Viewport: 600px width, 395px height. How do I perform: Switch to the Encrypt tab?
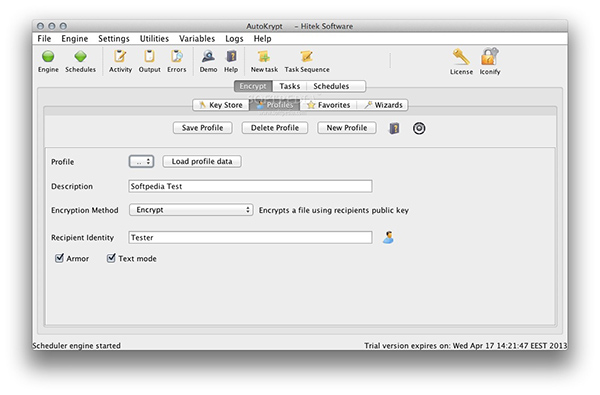(x=253, y=86)
